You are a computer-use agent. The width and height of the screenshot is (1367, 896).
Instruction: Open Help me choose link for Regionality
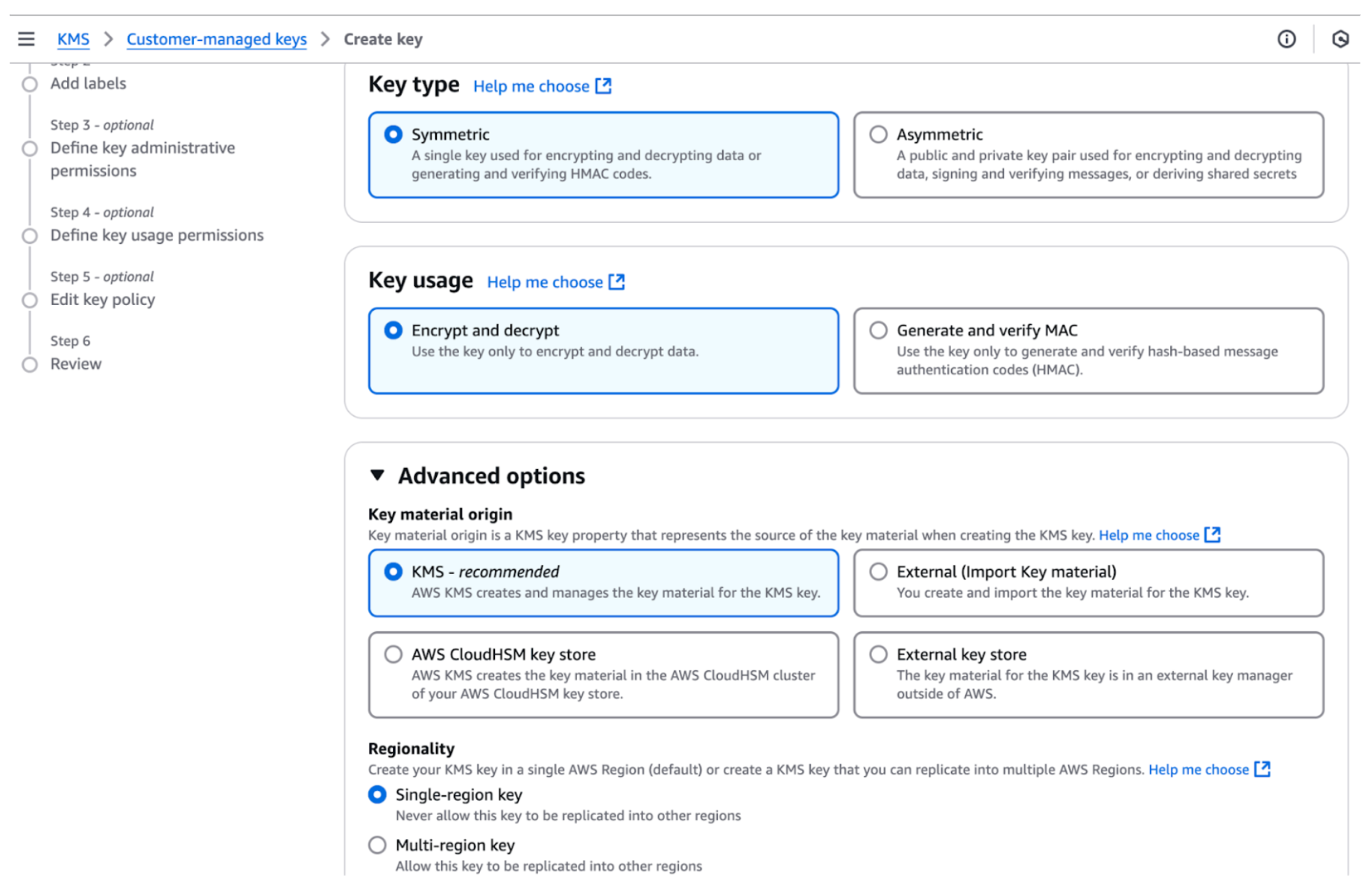pos(1199,769)
